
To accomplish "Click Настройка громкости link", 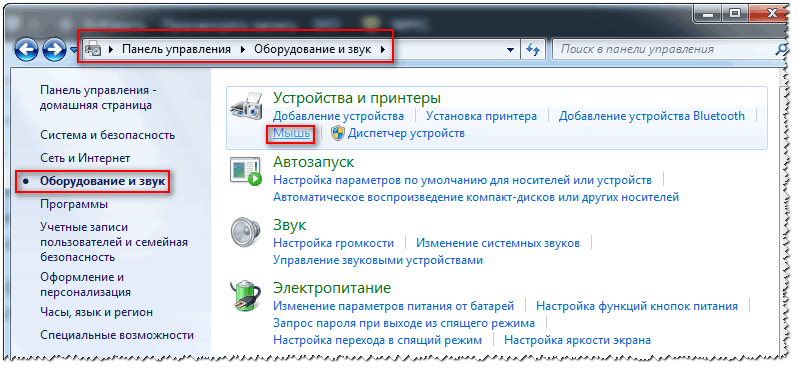I will coord(333,243).
